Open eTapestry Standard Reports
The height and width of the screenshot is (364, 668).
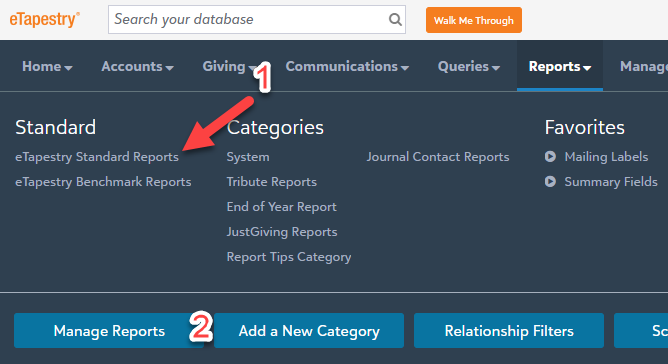(97, 157)
